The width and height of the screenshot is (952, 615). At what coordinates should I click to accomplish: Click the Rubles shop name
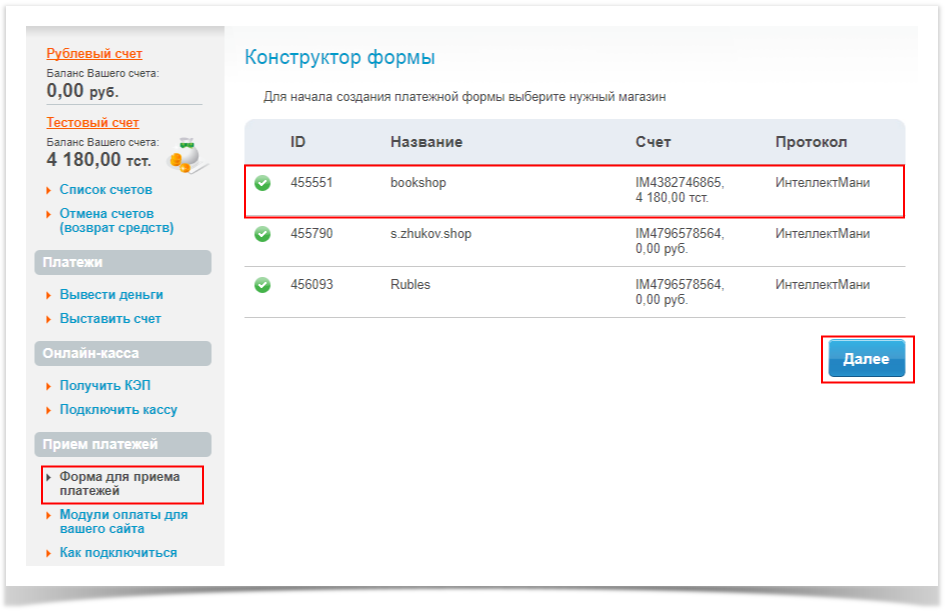click(410, 284)
